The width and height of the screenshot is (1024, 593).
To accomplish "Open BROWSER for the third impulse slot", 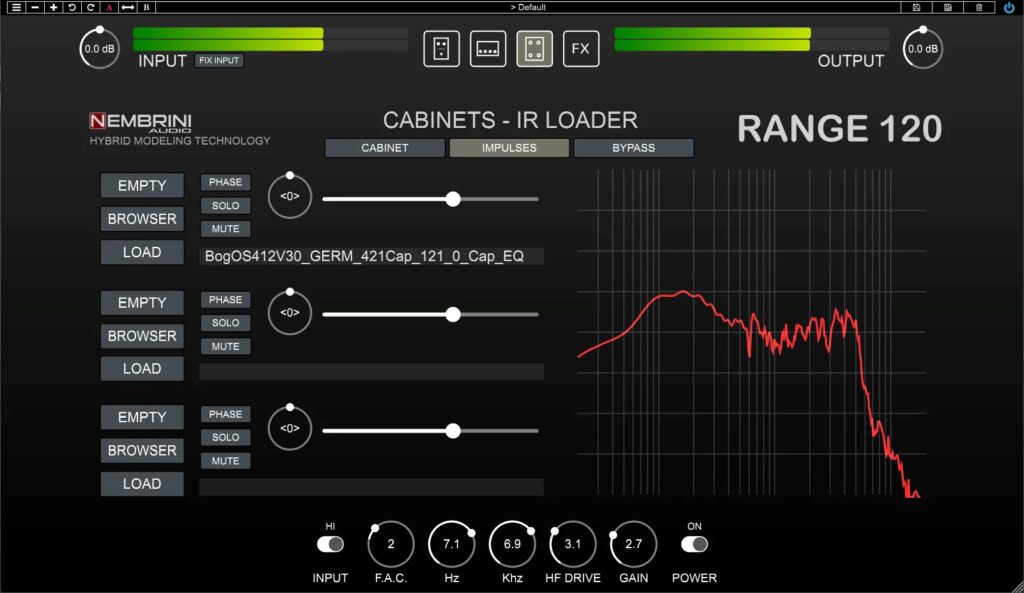I will [142, 451].
